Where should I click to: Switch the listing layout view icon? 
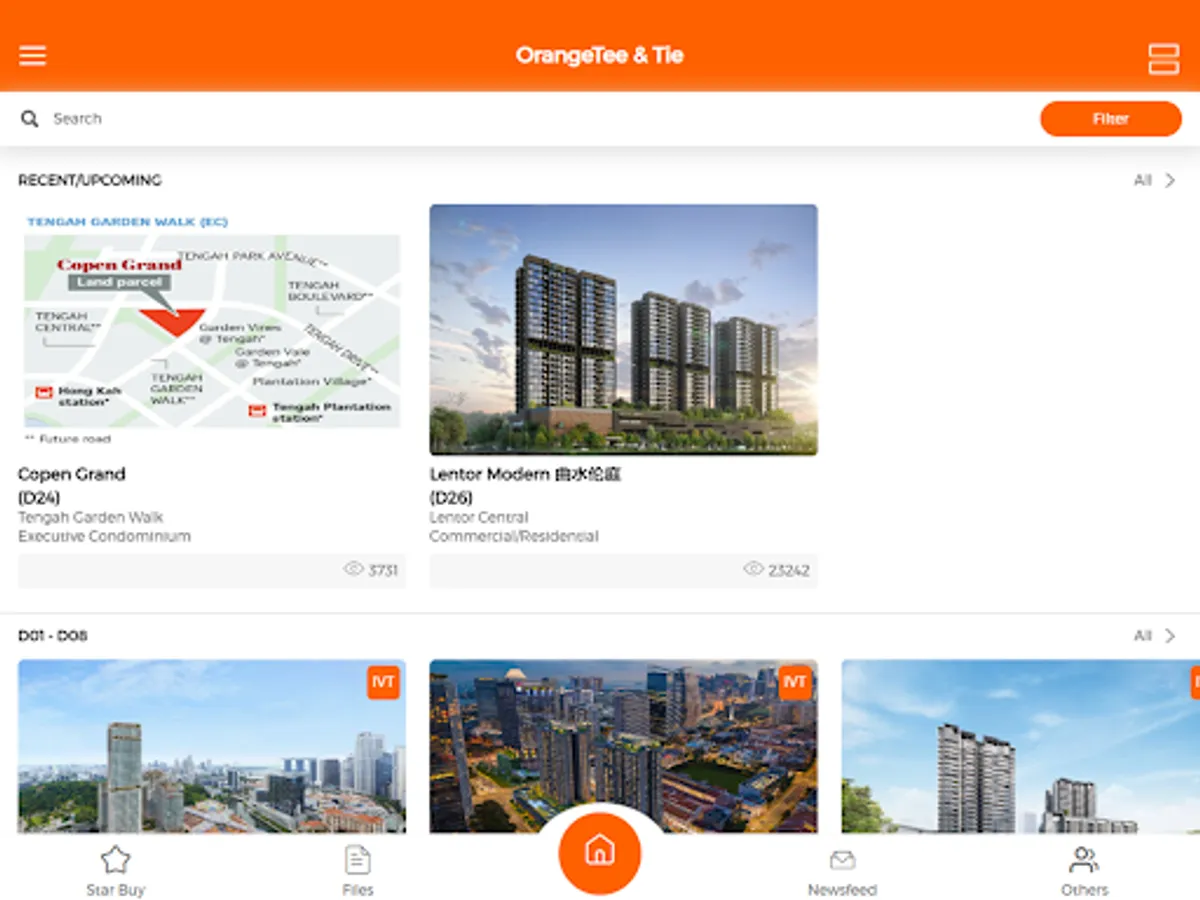coord(1163,58)
